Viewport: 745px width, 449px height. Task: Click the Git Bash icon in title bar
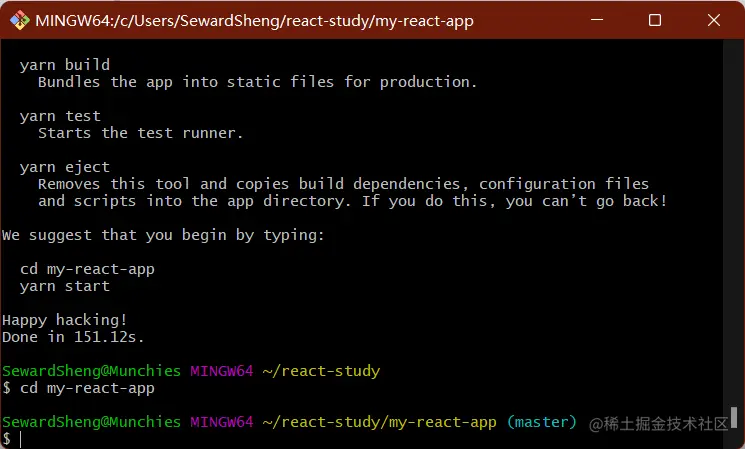point(18,20)
